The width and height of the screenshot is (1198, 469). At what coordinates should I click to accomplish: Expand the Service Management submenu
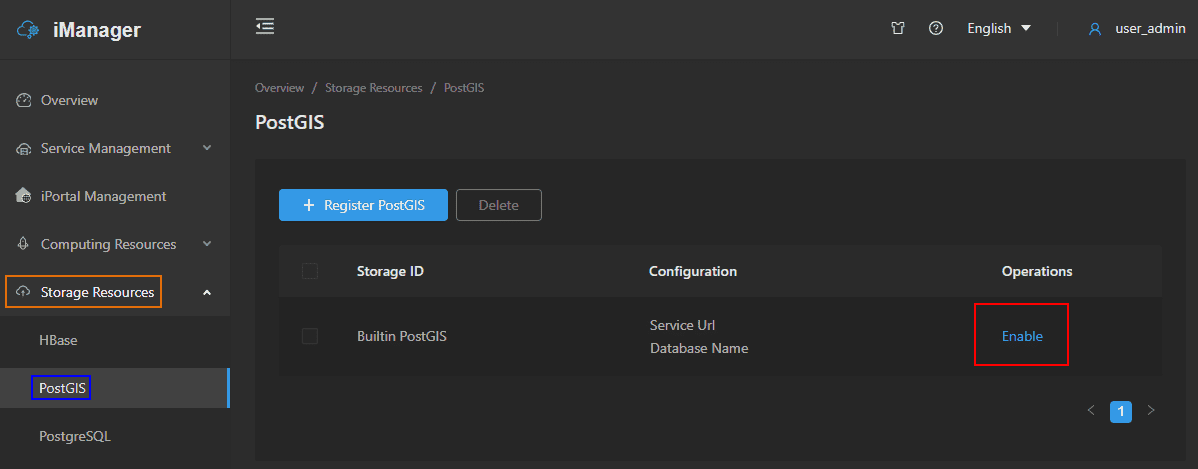point(207,148)
